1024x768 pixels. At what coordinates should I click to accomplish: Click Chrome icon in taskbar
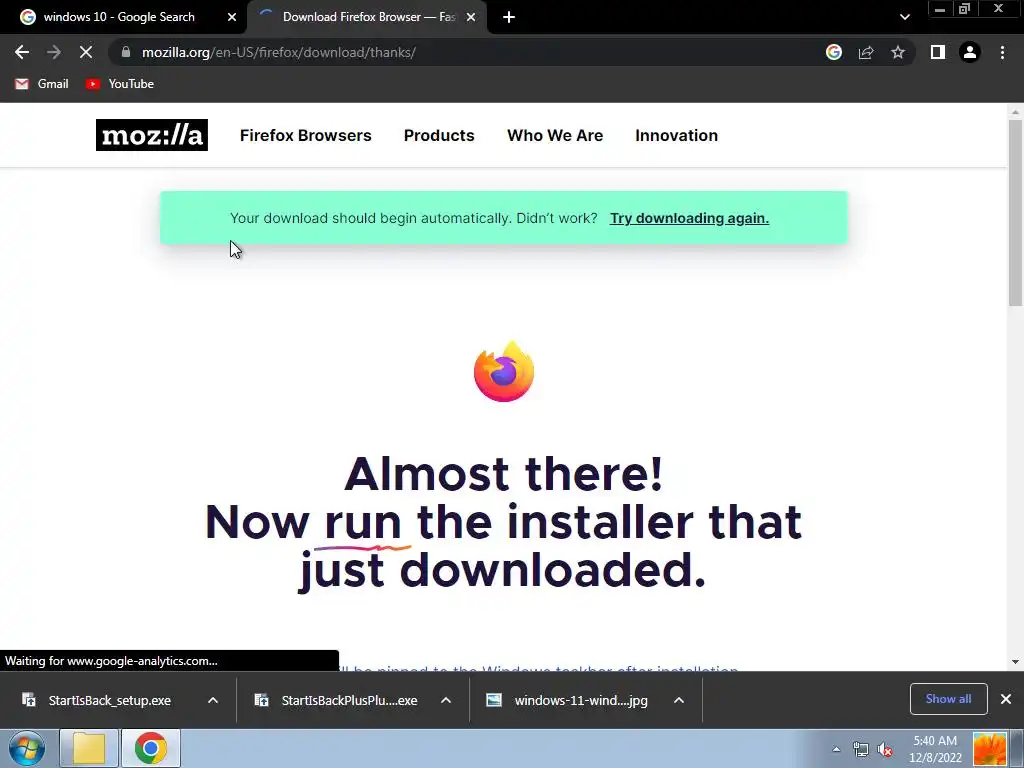(x=151, y=748)
